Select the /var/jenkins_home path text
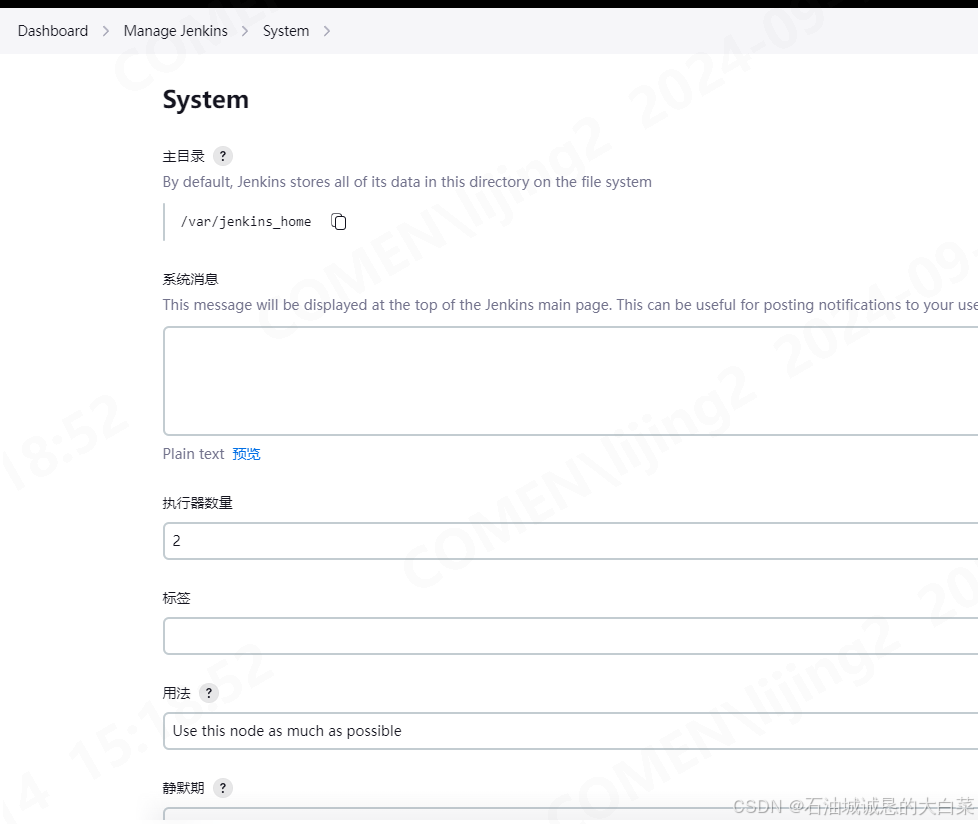The image size is (978, 824). click(246, 221)
